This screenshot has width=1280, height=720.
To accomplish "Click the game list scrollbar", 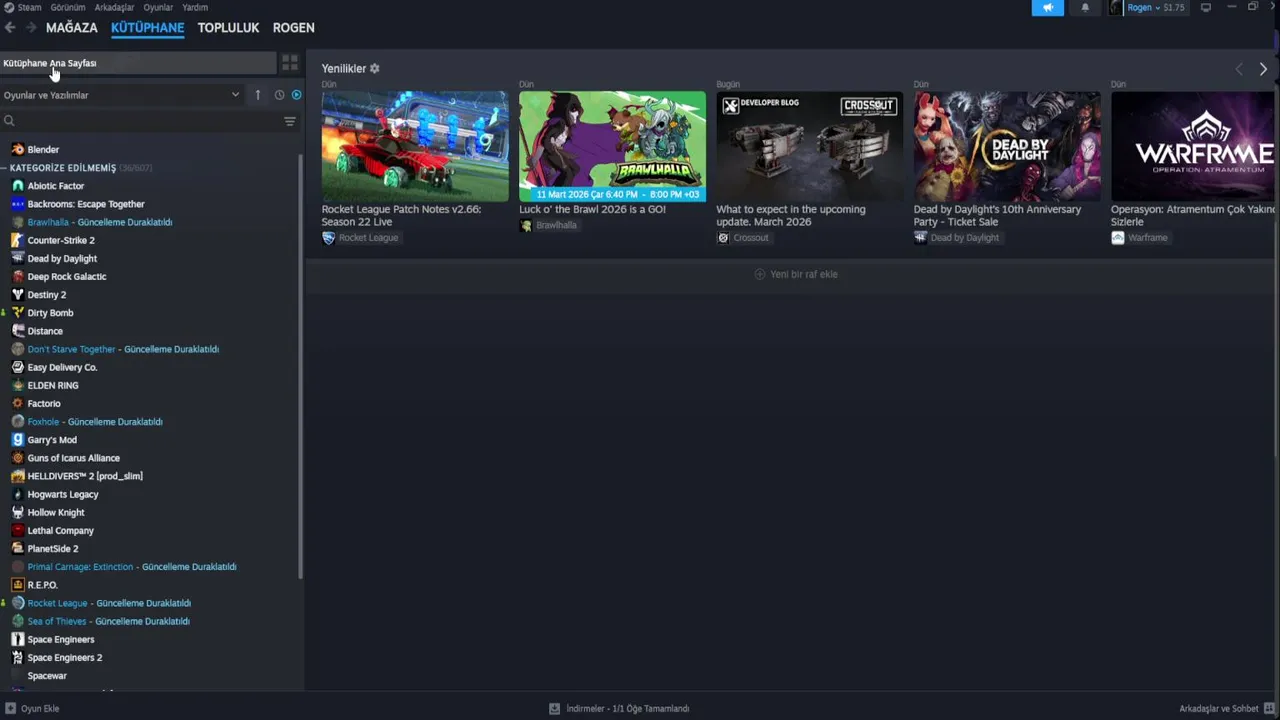I will pyautogui.click(x=301, y=367).
